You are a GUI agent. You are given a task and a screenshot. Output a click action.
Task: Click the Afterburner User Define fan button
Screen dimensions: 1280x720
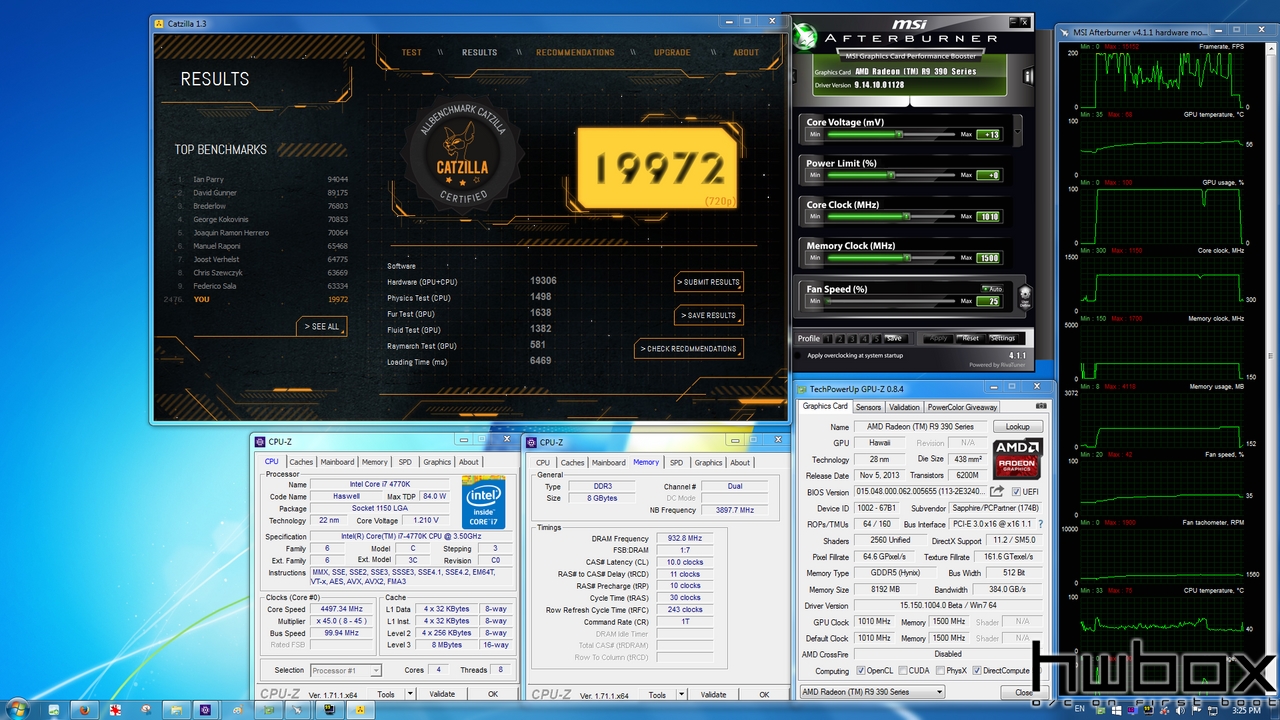pyautogui.click(x=1024, y=296)
